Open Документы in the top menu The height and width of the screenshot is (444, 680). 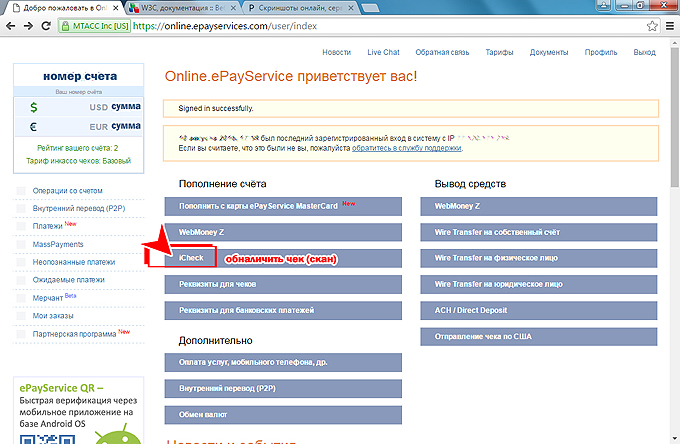[549, 52]
